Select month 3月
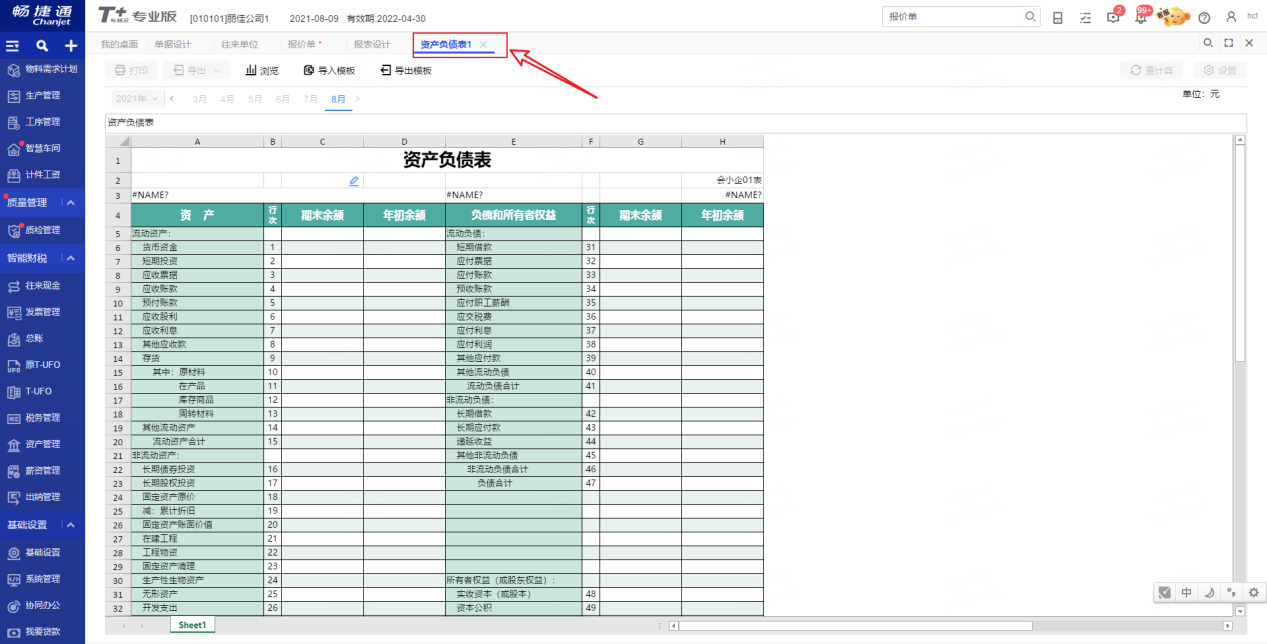The height and width of the screenshot is (644, 1267). click(x=200, y=99)
